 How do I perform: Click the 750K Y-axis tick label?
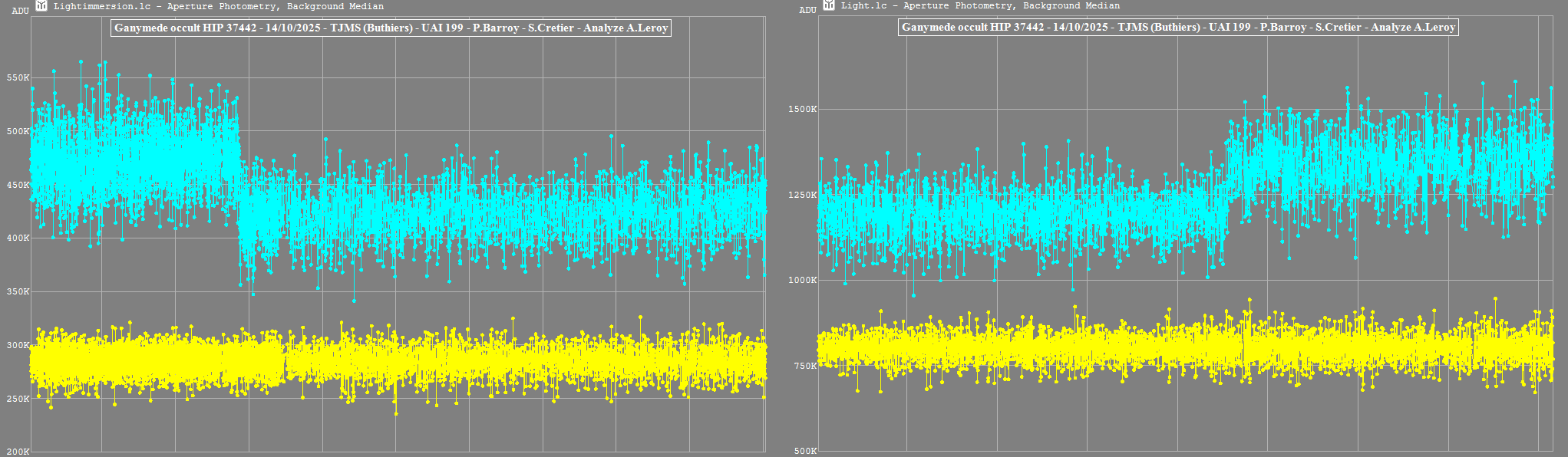coord(805,366)
